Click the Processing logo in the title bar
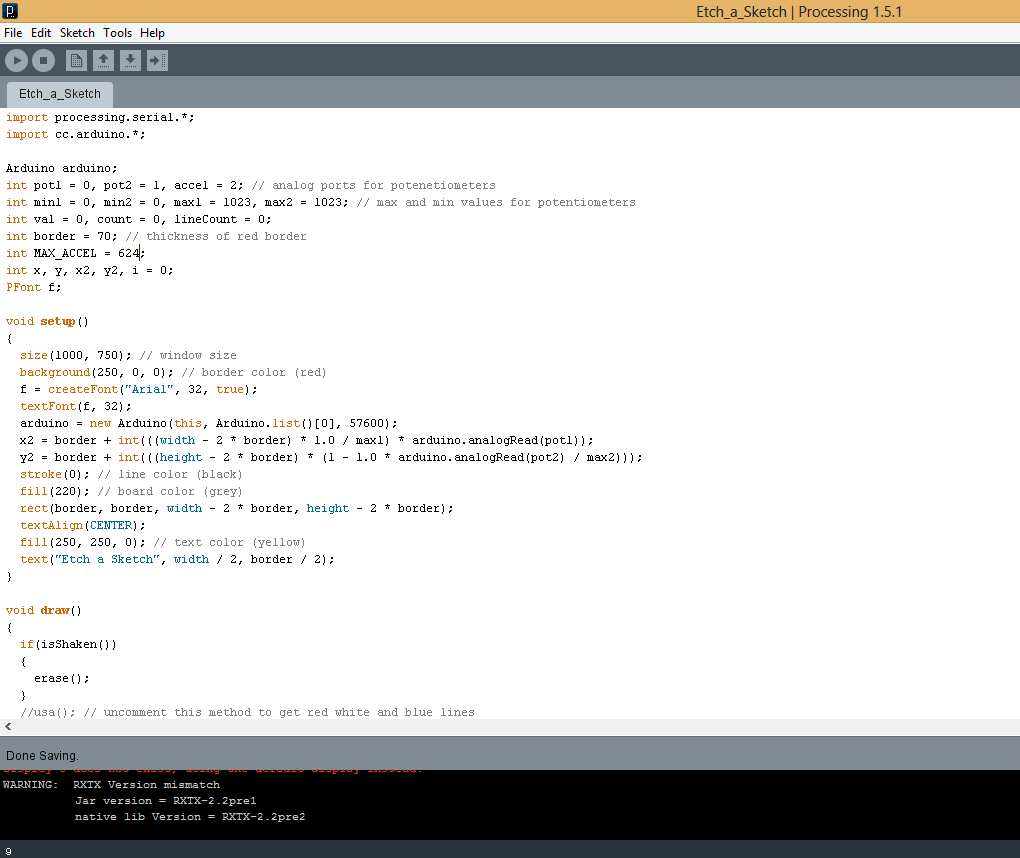 click(x=10, y=10)
